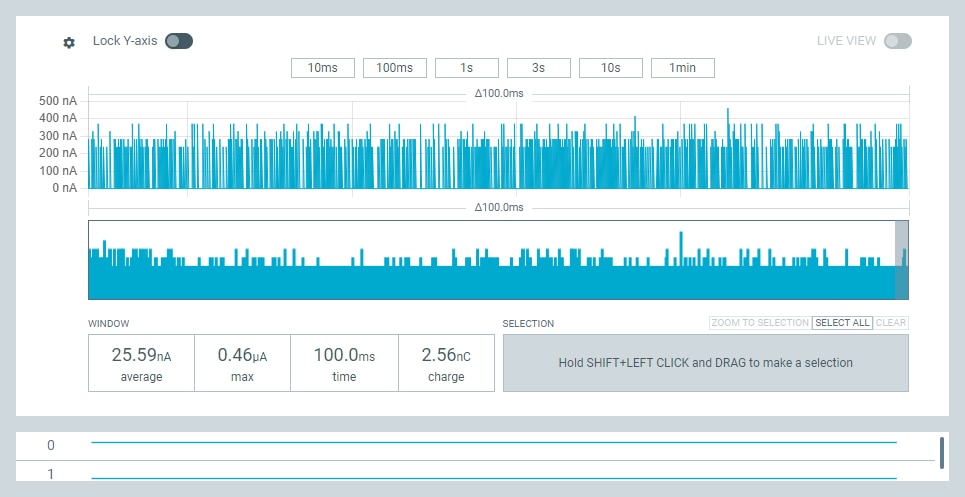
Task: Toggle the Lock Y-axis switch
Action: click(x=179, y=41)
